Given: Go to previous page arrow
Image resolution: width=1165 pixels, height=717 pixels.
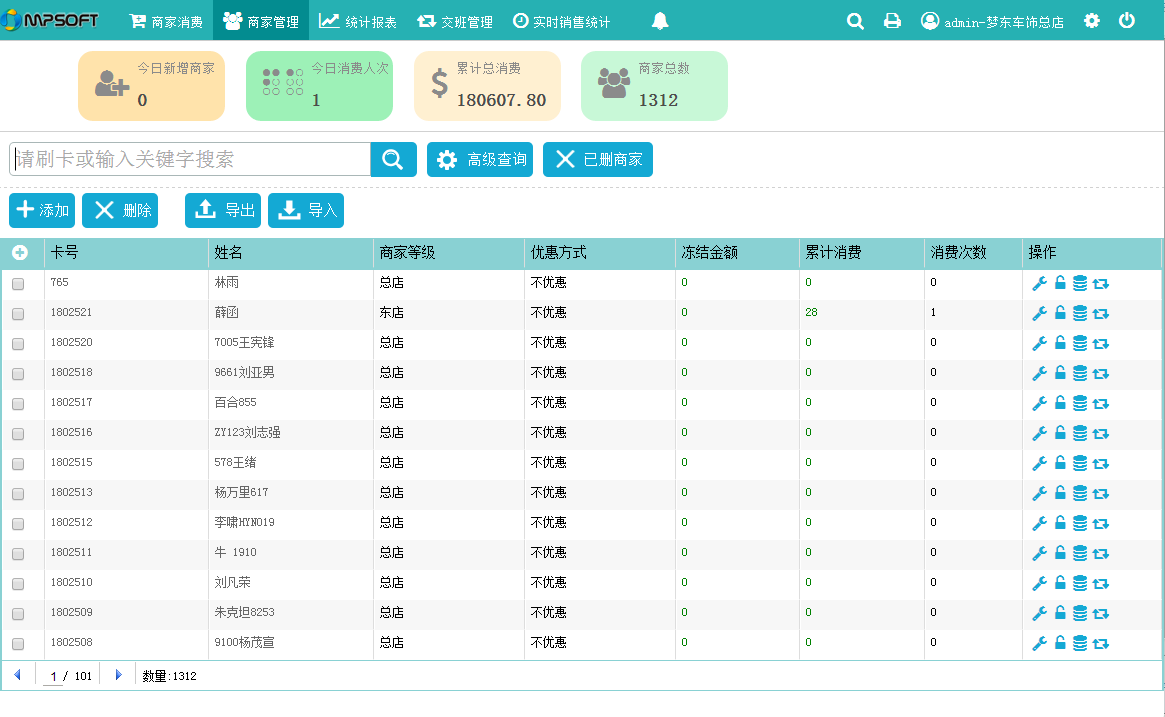Looking at the screenshot, I should pyautogui.click(x=17, y=675).
